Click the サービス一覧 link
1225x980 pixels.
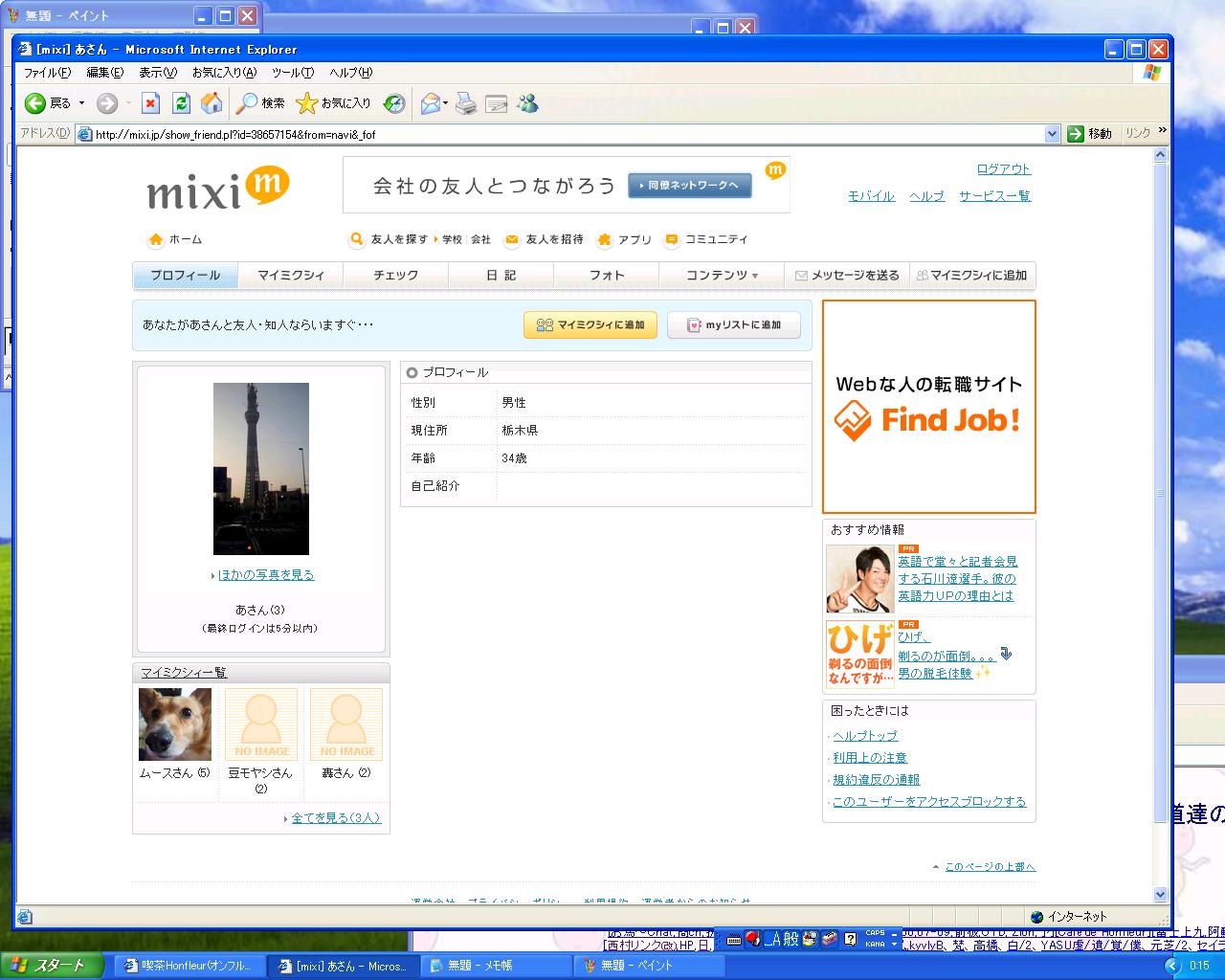click(x=994, y=196)
